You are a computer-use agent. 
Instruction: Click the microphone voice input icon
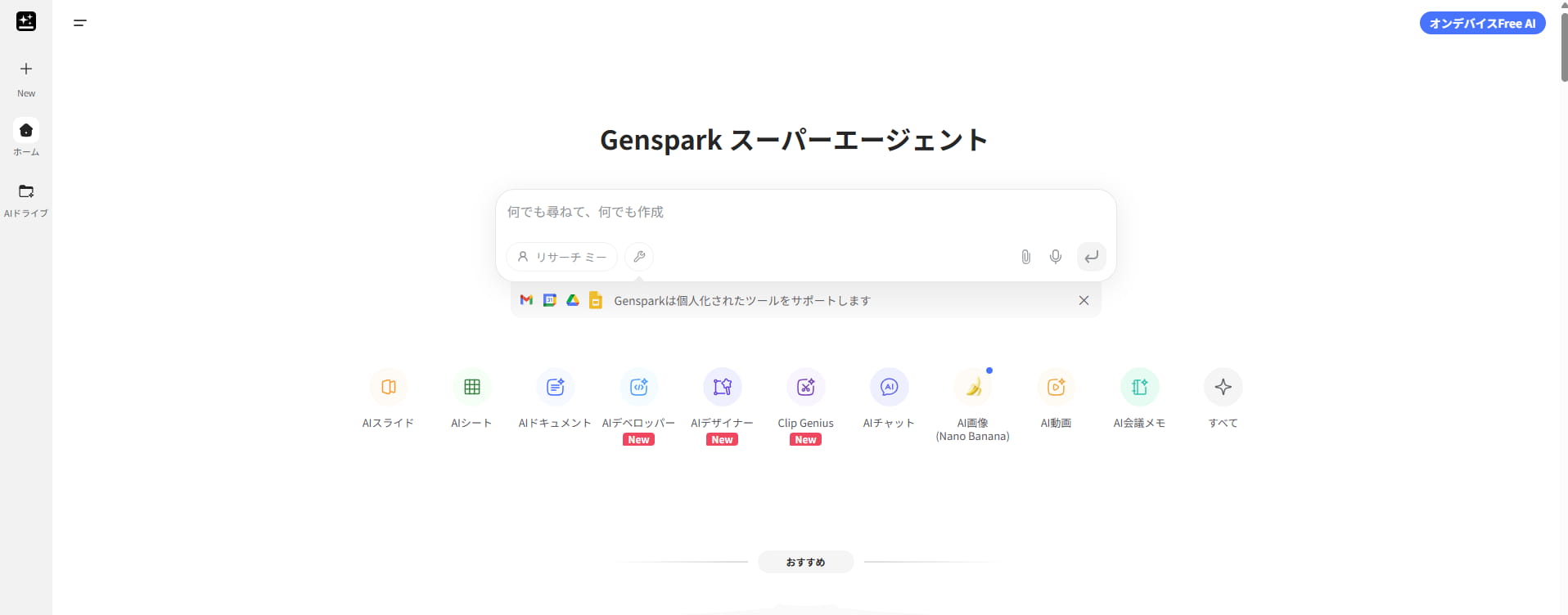(1056, 257)
